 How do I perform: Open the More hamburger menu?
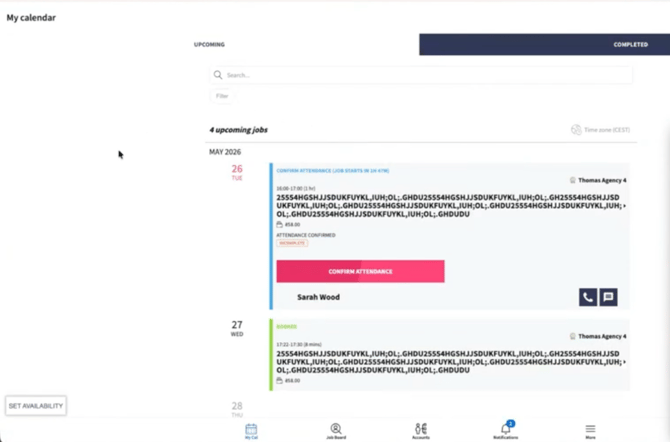pyautogui.click(x=591, y=429)
